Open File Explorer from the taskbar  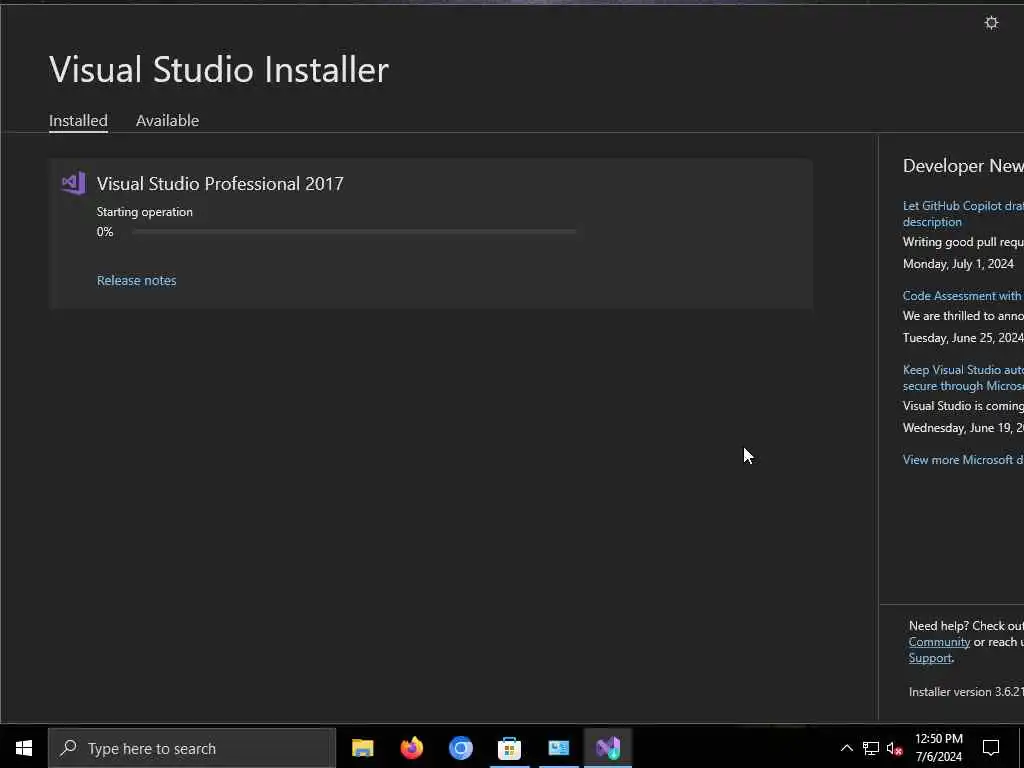(x=362, y=748)
